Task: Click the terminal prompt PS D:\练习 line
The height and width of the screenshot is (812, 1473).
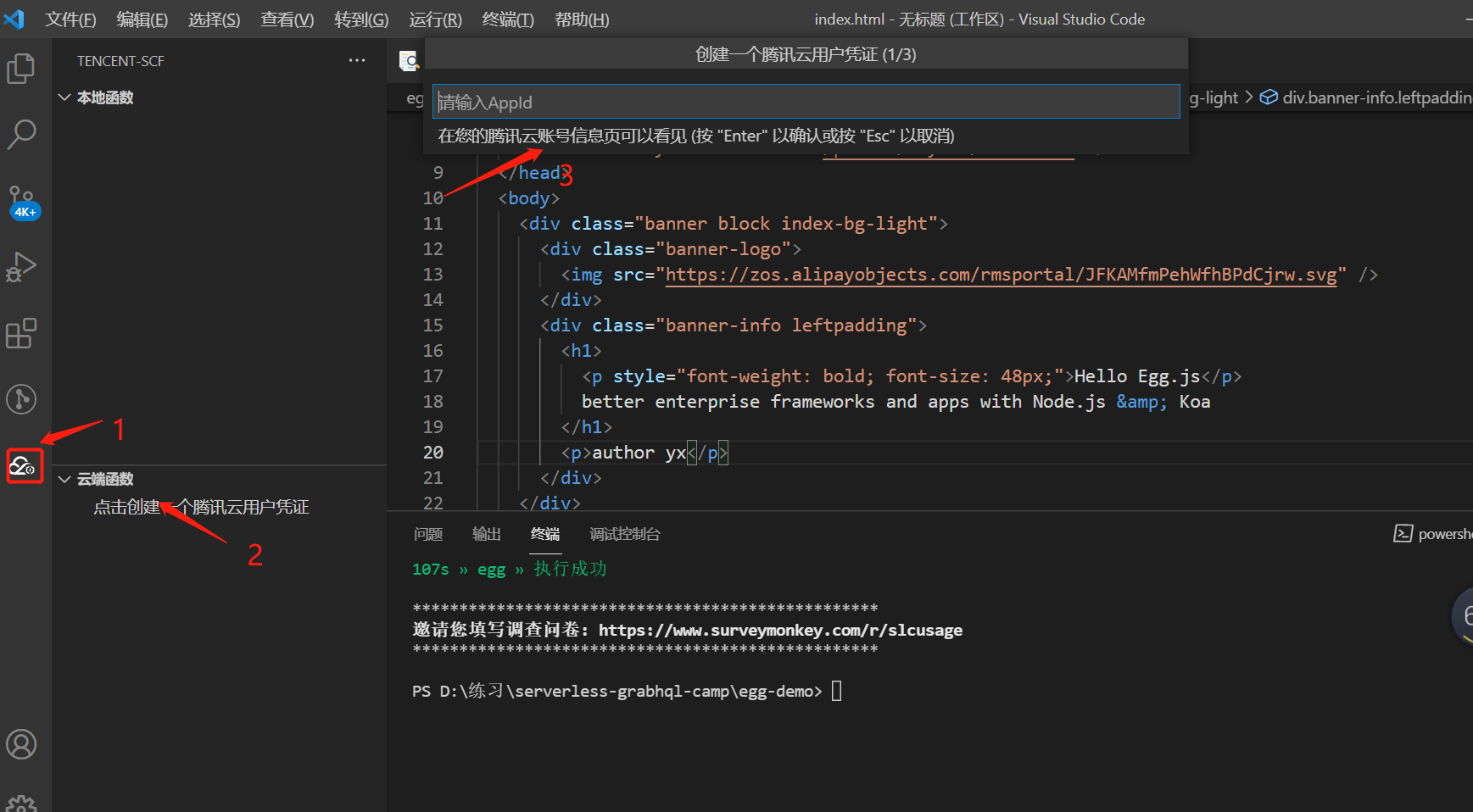Action: [x=617, y=691]
